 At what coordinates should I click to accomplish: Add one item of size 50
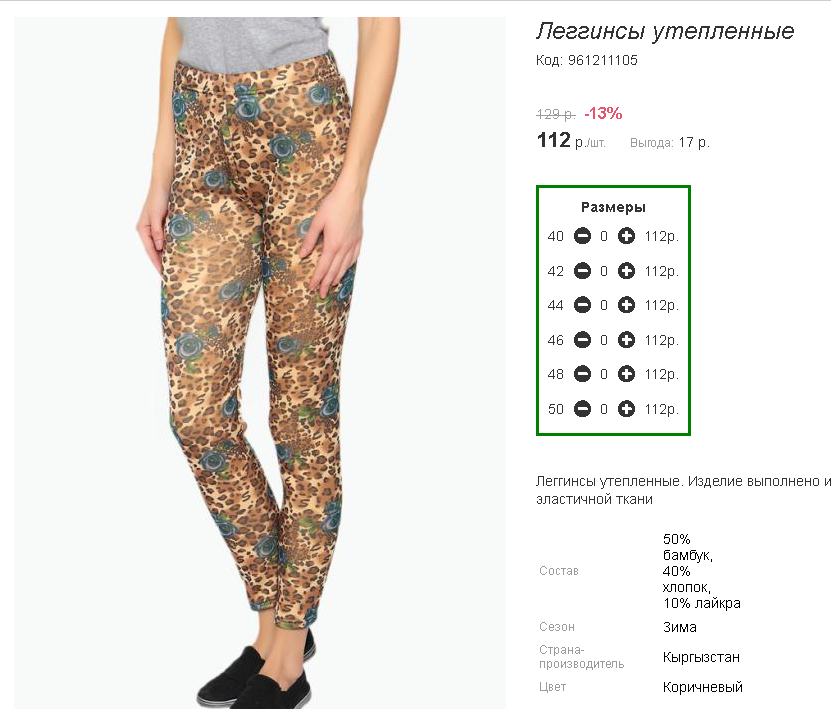[626, 409]
